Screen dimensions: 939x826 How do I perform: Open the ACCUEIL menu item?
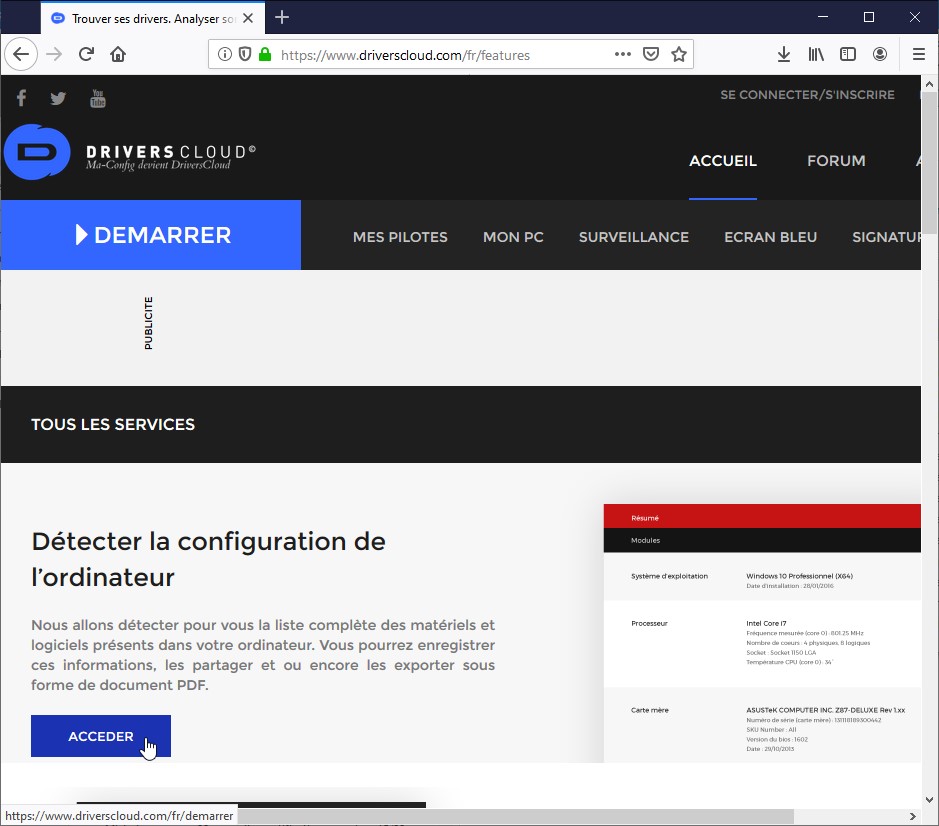pos(723,161)
